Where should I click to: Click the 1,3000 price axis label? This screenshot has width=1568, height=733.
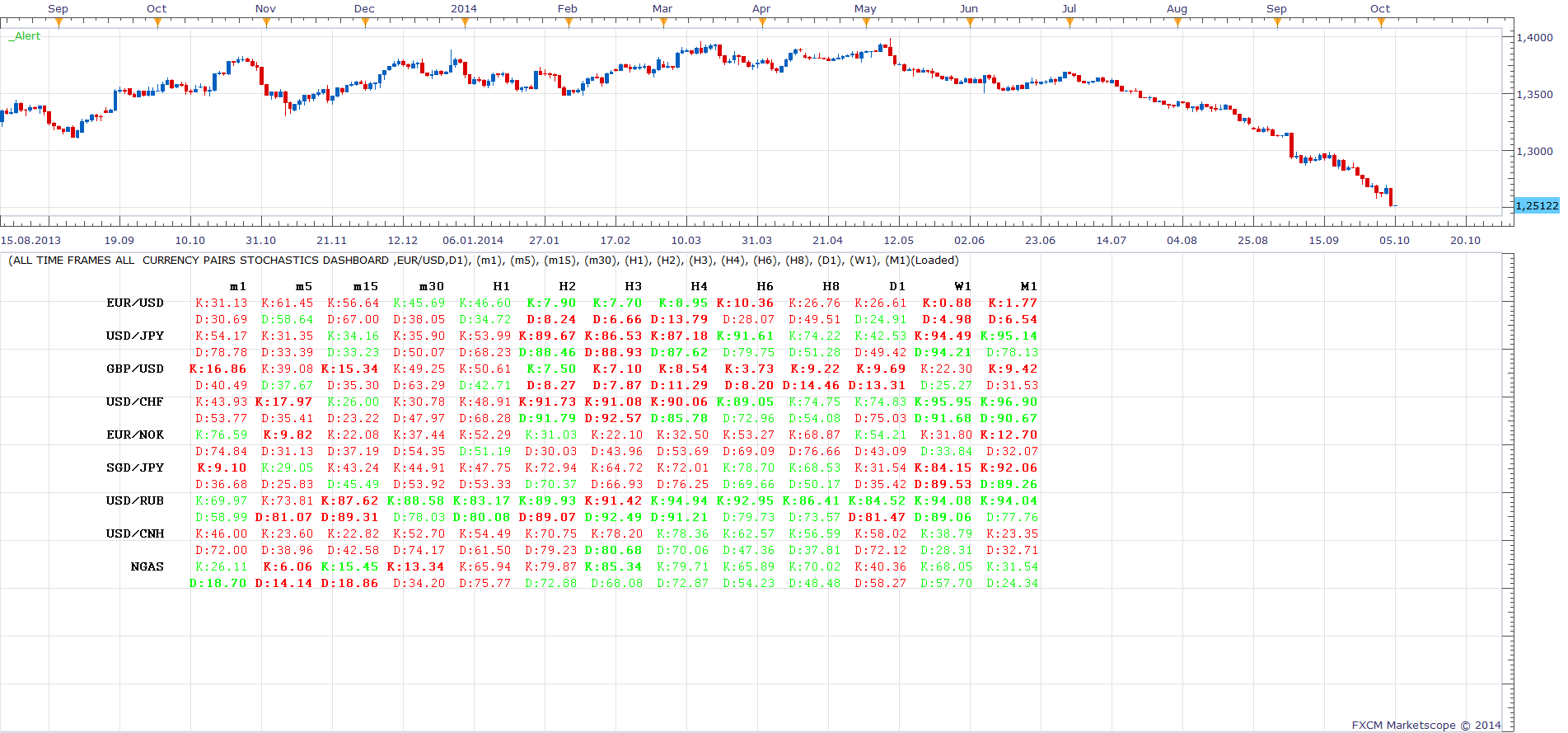(x=1535, y=152)
